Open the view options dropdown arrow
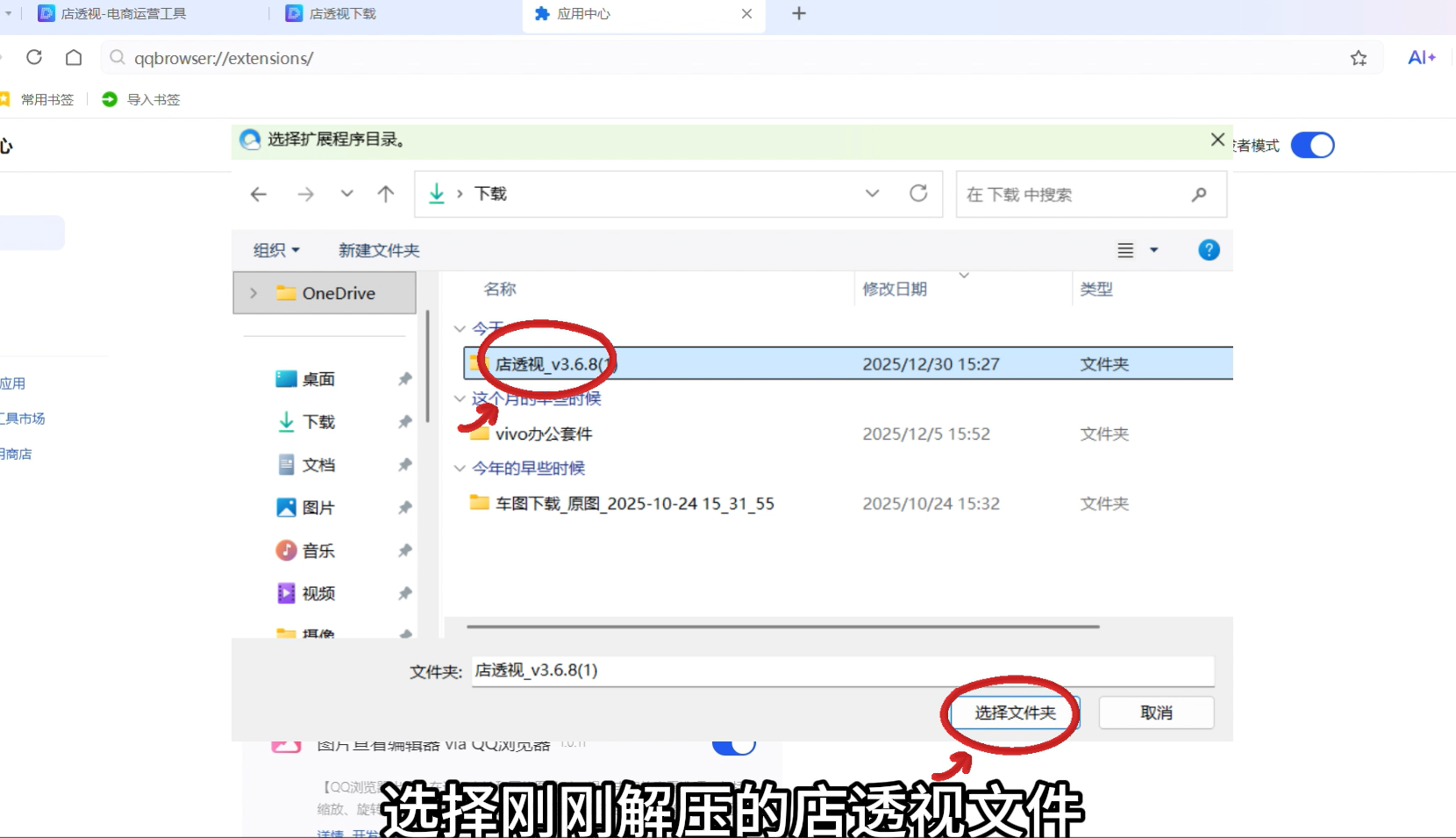 pyautogui.click(x=1154, y=250)
